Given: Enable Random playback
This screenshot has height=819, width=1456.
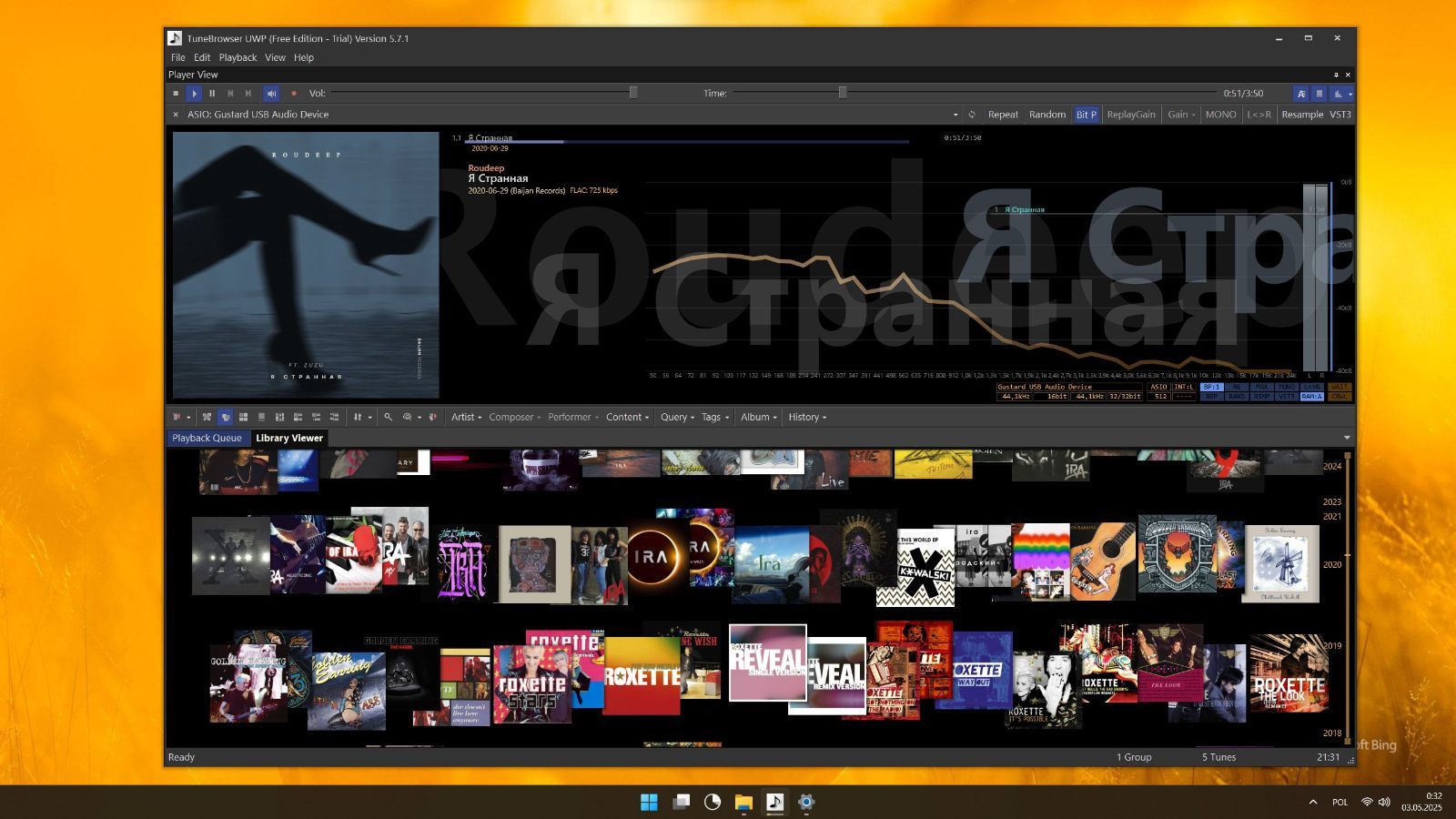Looking at the screenshot, I should tap(1047, 115).
